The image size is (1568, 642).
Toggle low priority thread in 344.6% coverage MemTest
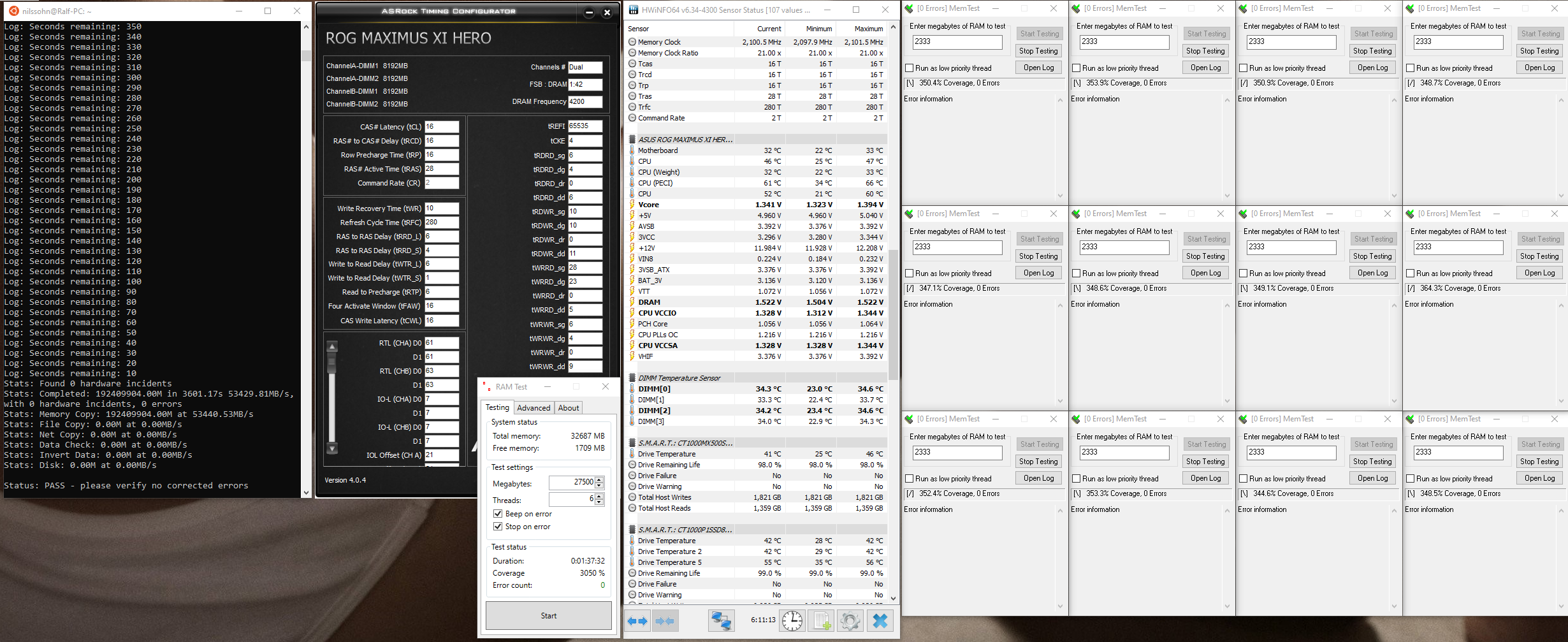click(x=1244, y=479)
